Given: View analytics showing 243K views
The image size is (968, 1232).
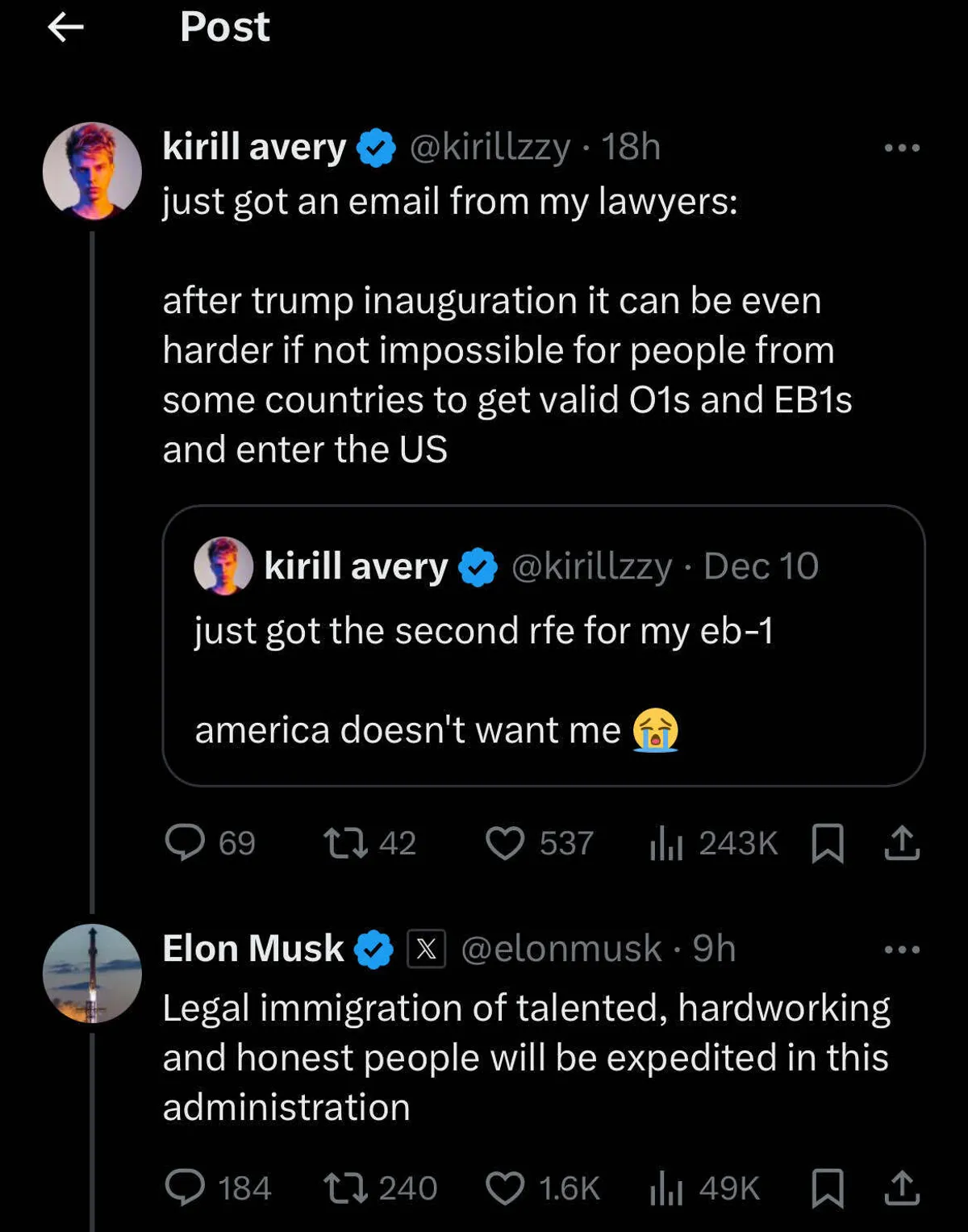Looking at the screenshot, I should pyautogui.click(x=667, y=843).
